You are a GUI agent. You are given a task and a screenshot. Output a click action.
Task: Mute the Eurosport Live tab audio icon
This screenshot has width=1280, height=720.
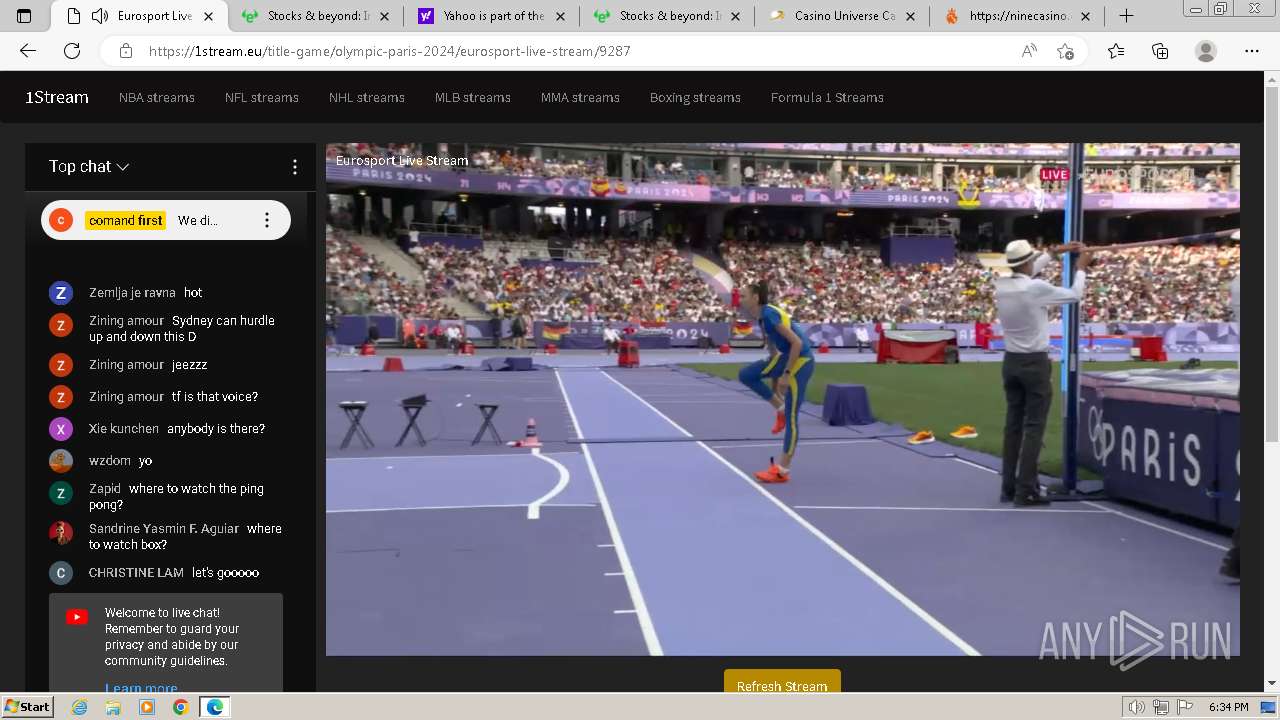[x=100, y=16]
